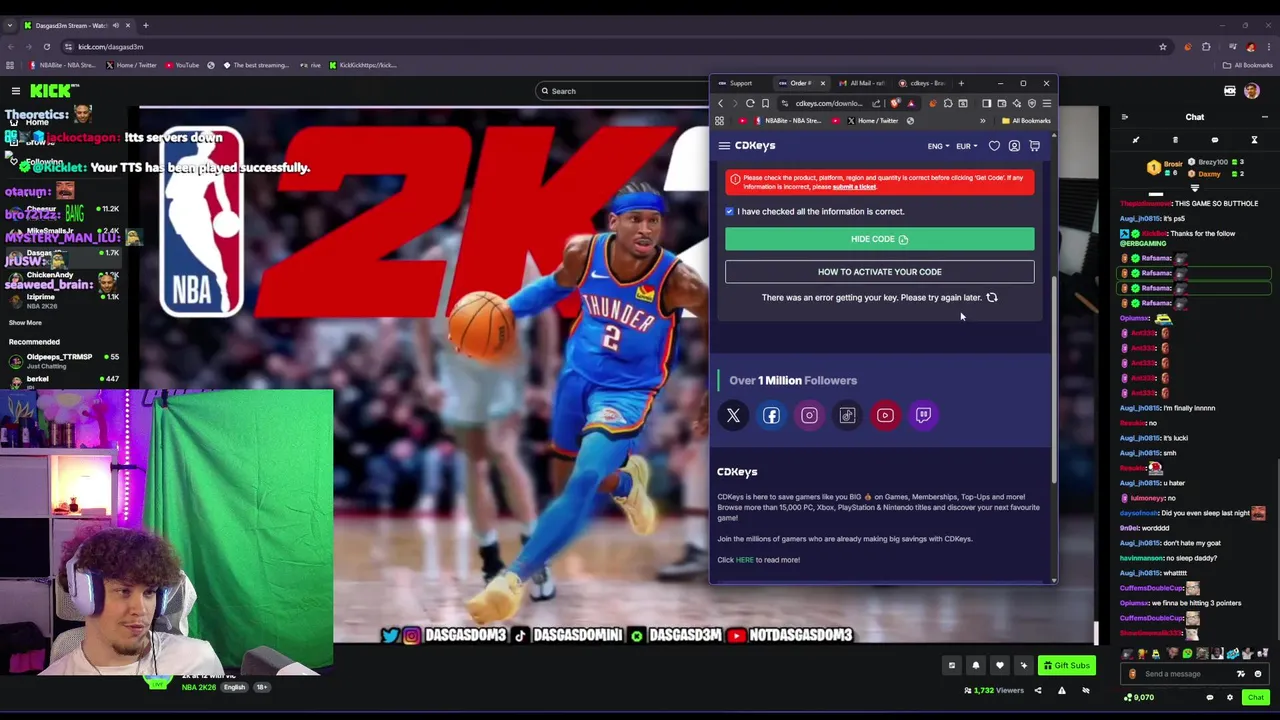Report the stream using the warning triangle
The width and height of the screenshot is (1280, 720).
[1061, 690]
